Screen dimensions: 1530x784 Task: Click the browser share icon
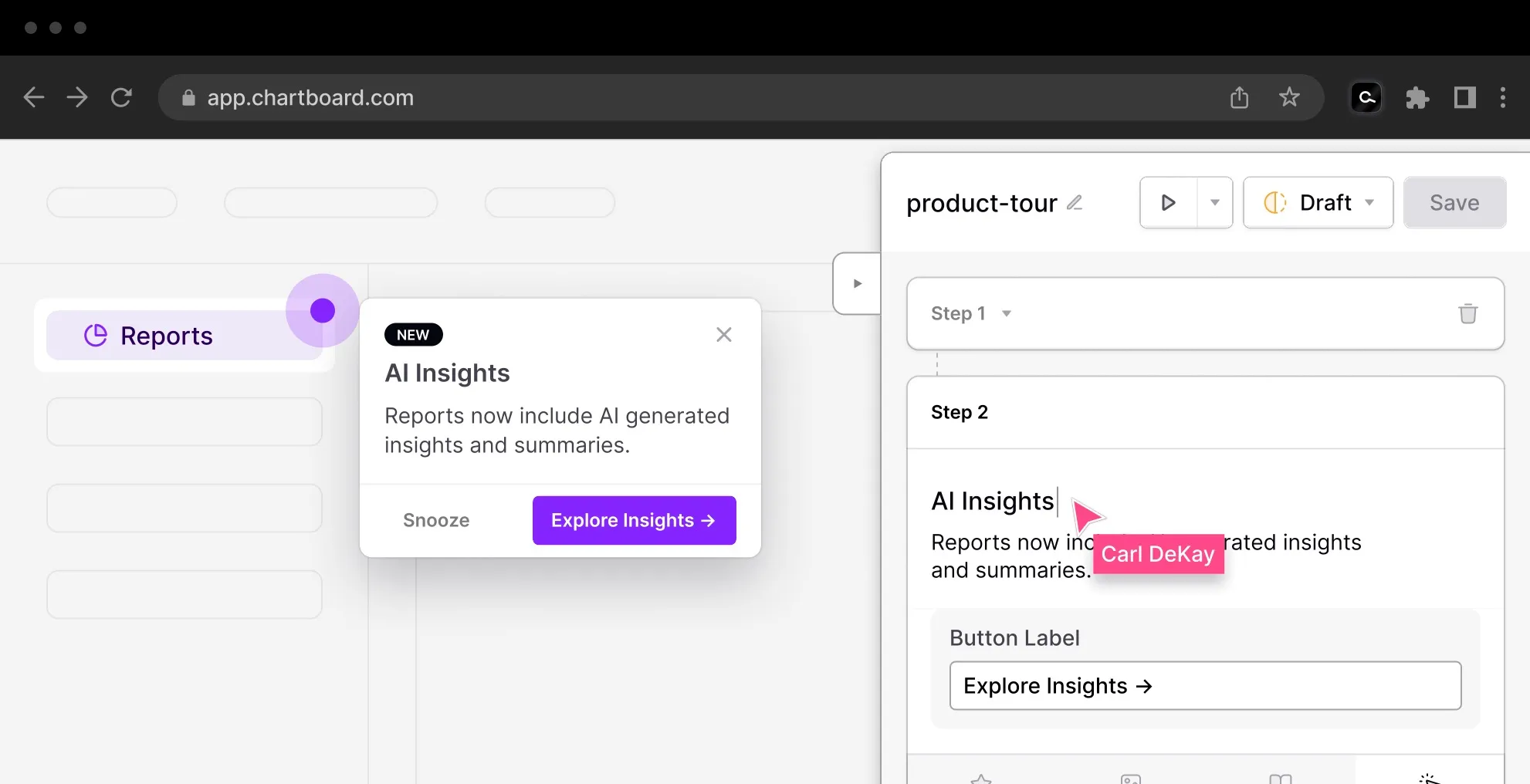(1239, 97)
